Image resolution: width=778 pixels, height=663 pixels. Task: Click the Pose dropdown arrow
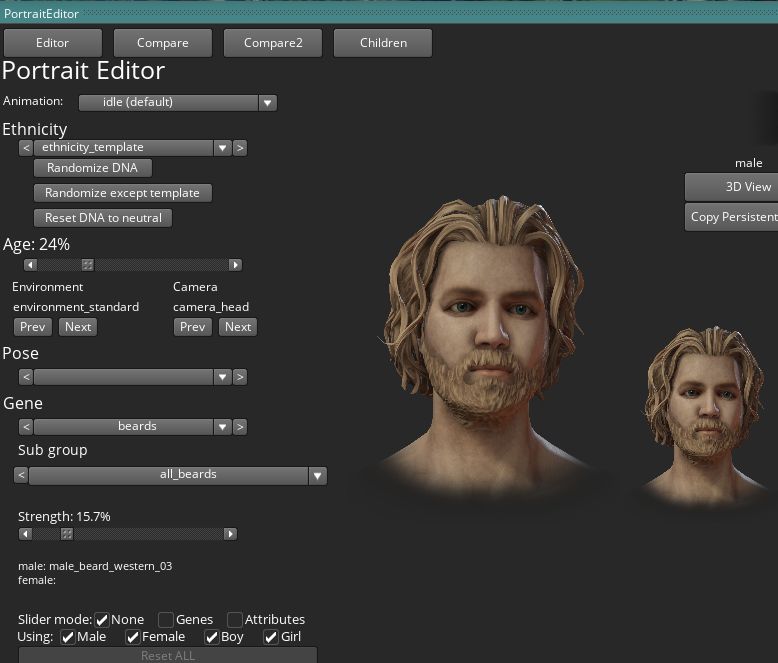(222, 377)
